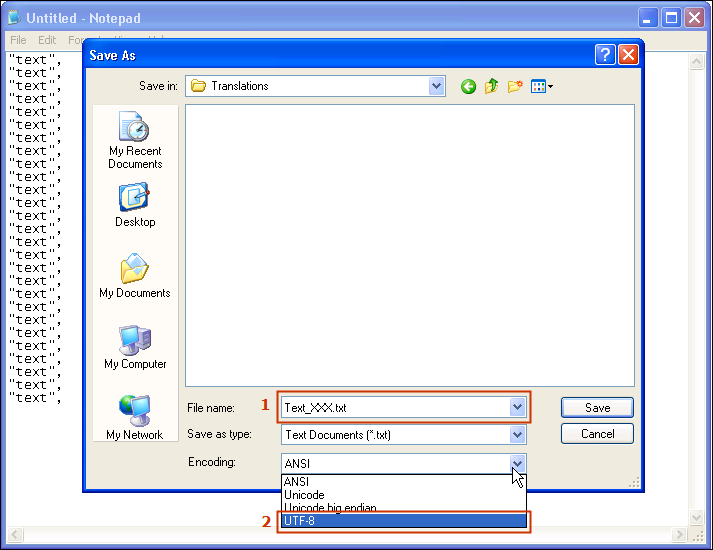Open the View Menu icon dropdown

542,87
